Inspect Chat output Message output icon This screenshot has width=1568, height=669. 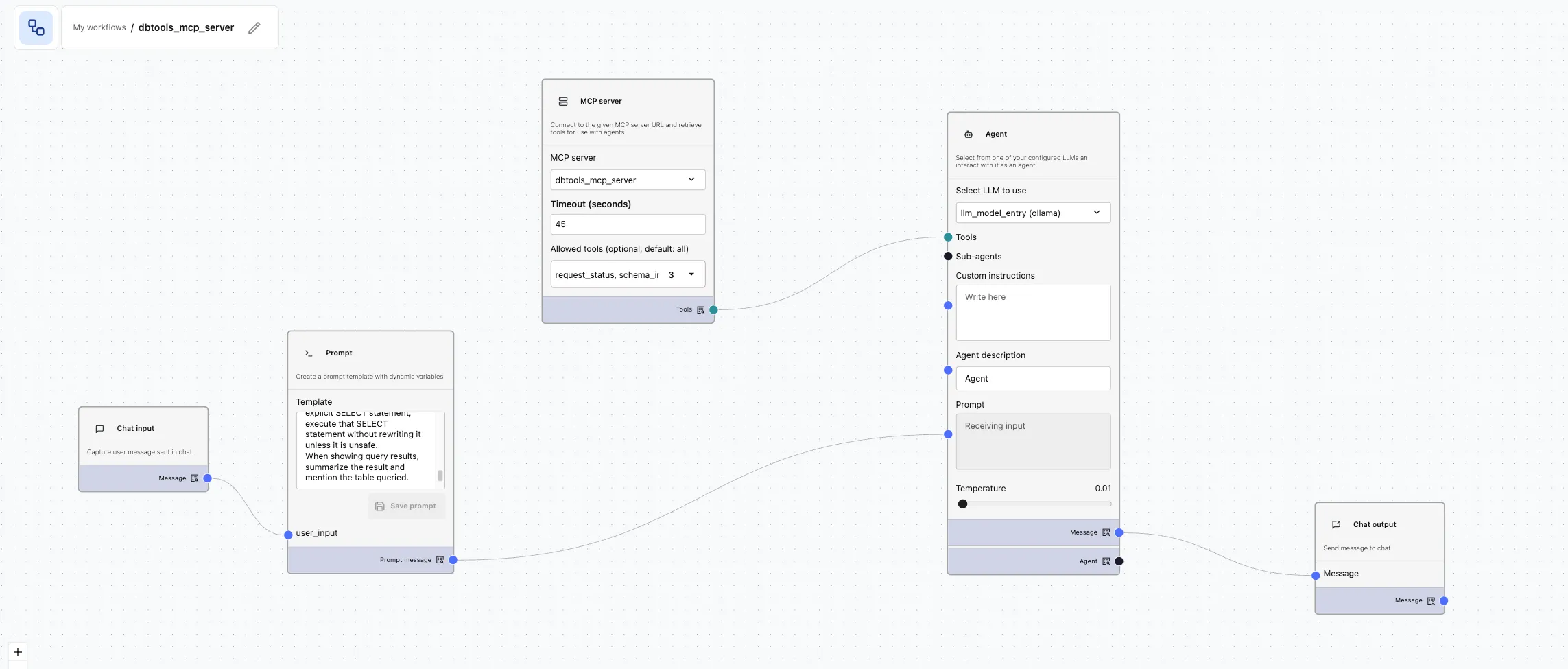point(1431,600)
